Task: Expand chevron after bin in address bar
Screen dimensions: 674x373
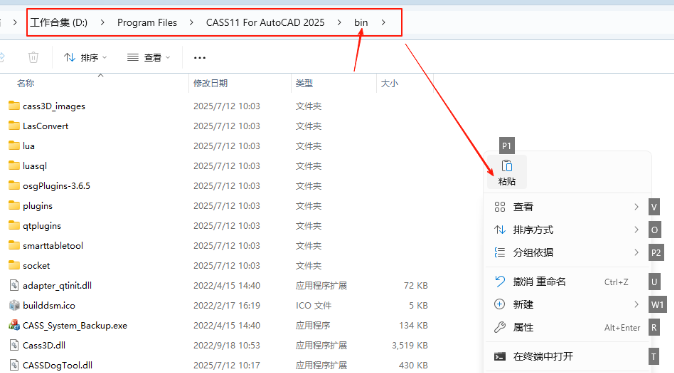Action: tap(383, 22)
